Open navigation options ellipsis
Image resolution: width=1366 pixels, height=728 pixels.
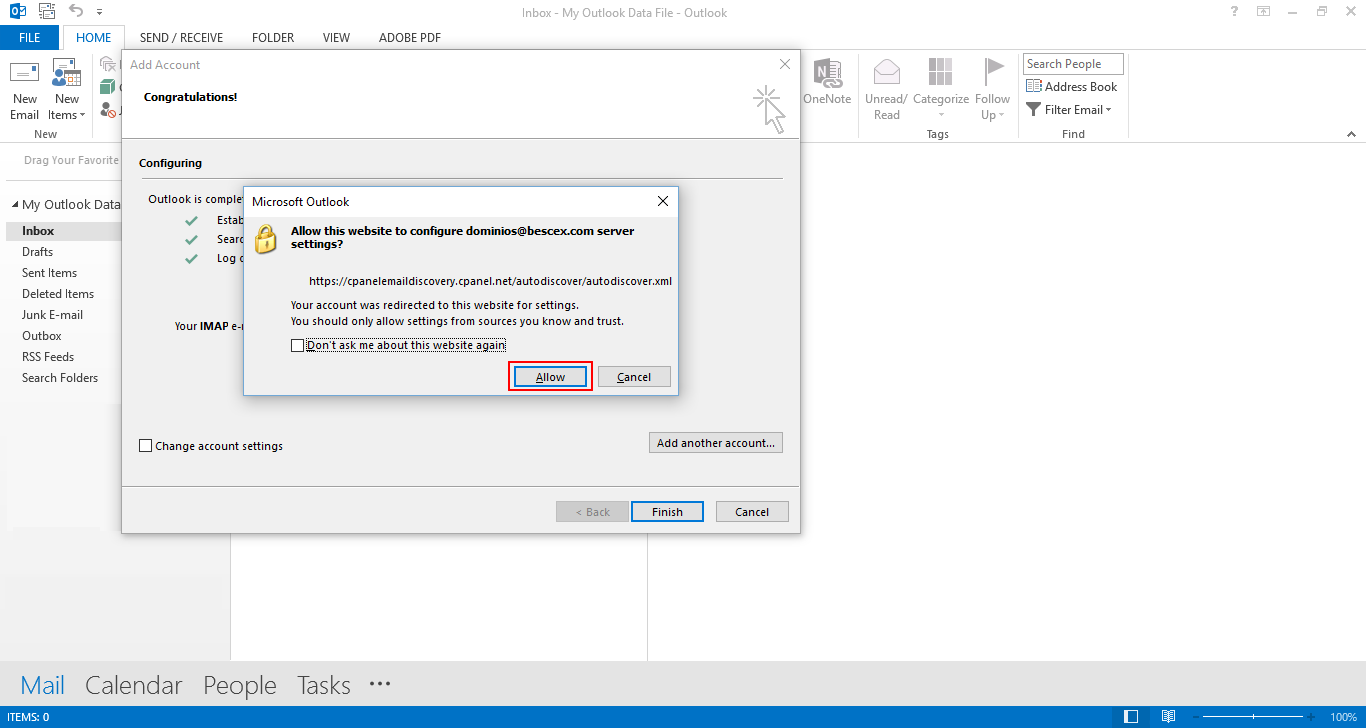[380, 684]
